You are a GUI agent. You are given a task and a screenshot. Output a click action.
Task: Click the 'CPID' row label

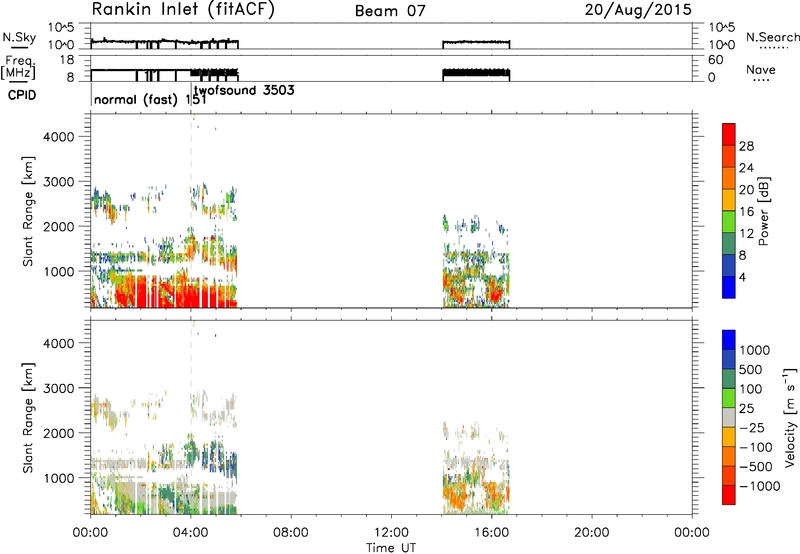22,95
